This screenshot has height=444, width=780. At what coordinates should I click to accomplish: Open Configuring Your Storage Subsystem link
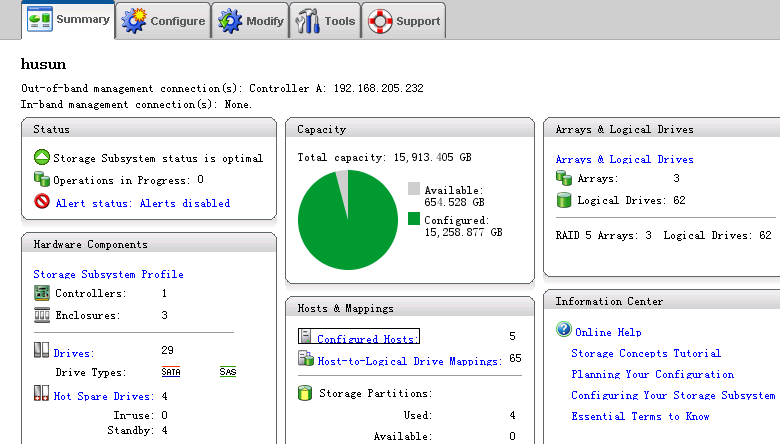point(674,395)
